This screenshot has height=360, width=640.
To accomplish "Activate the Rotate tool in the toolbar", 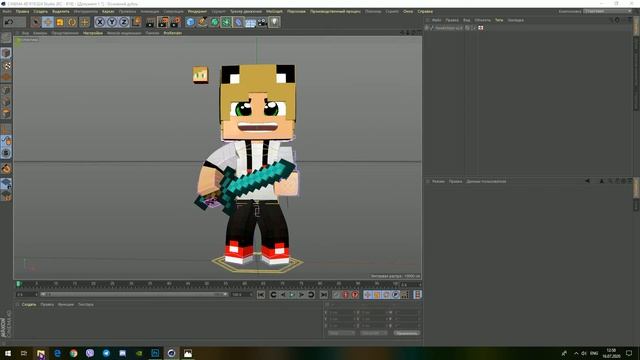I will point(72,22).
